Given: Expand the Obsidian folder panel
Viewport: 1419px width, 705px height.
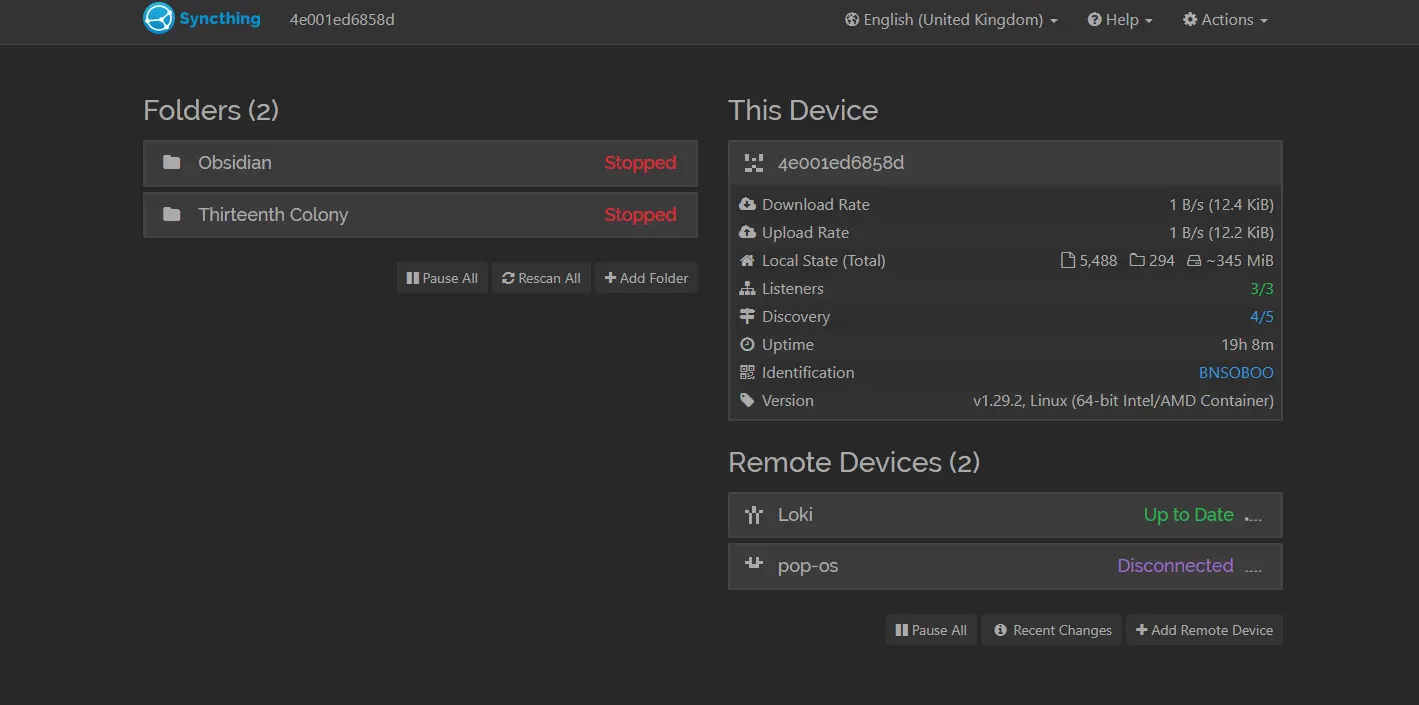Looking at the screenshot, I should click(x=420, y=163).
